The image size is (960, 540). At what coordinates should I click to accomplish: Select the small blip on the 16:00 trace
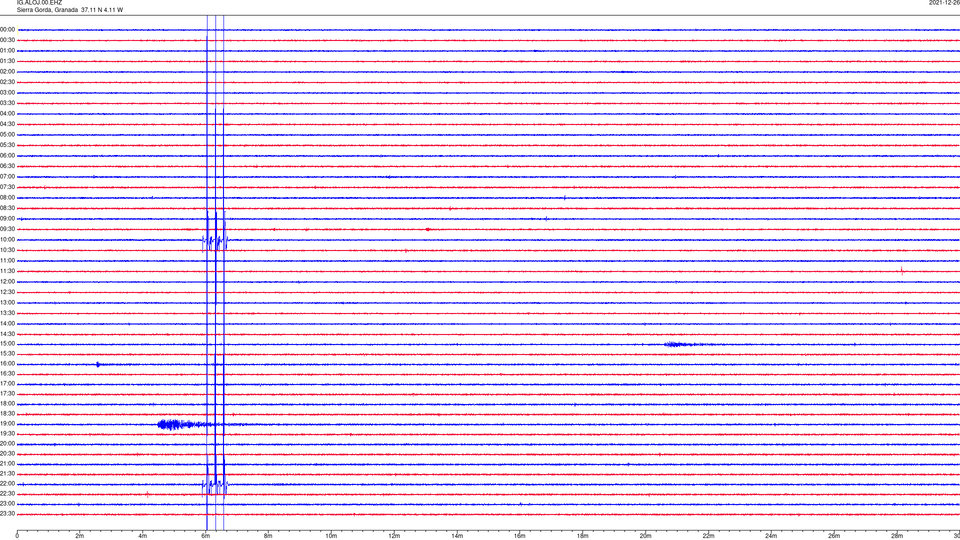point(98,364)
